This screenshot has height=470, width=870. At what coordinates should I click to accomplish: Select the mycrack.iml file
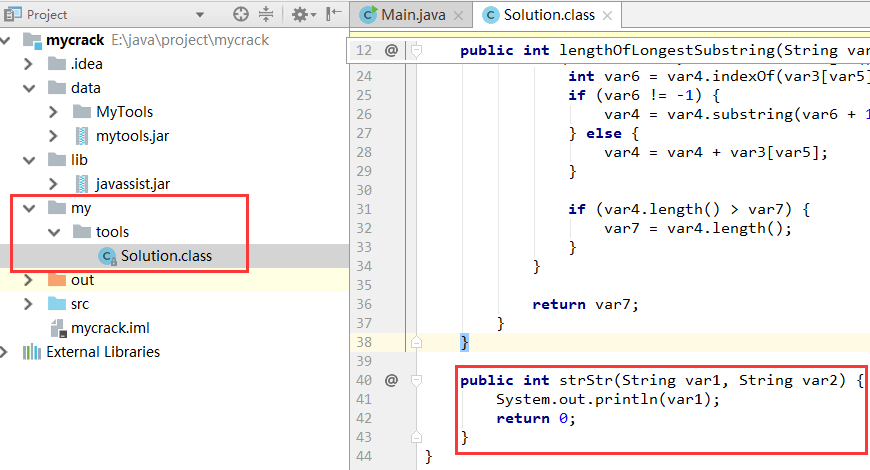110,328
